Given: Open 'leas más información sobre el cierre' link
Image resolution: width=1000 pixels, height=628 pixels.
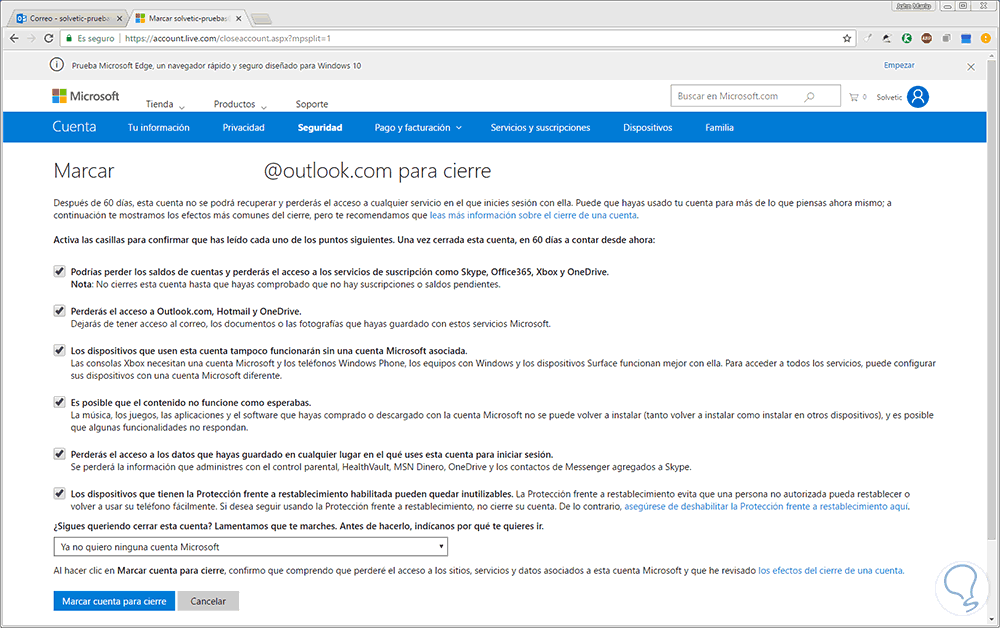Looking at the screenshot, I should tap(533, 215).
